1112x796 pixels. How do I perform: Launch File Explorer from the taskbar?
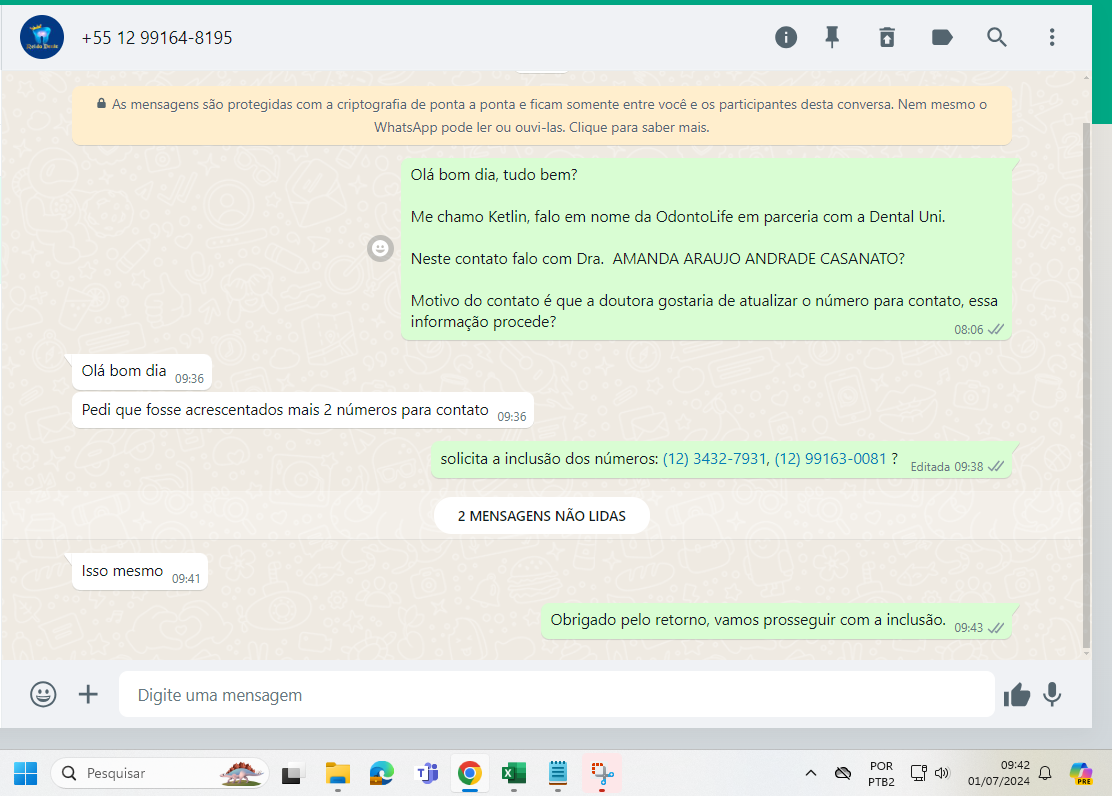pos(338,773)
